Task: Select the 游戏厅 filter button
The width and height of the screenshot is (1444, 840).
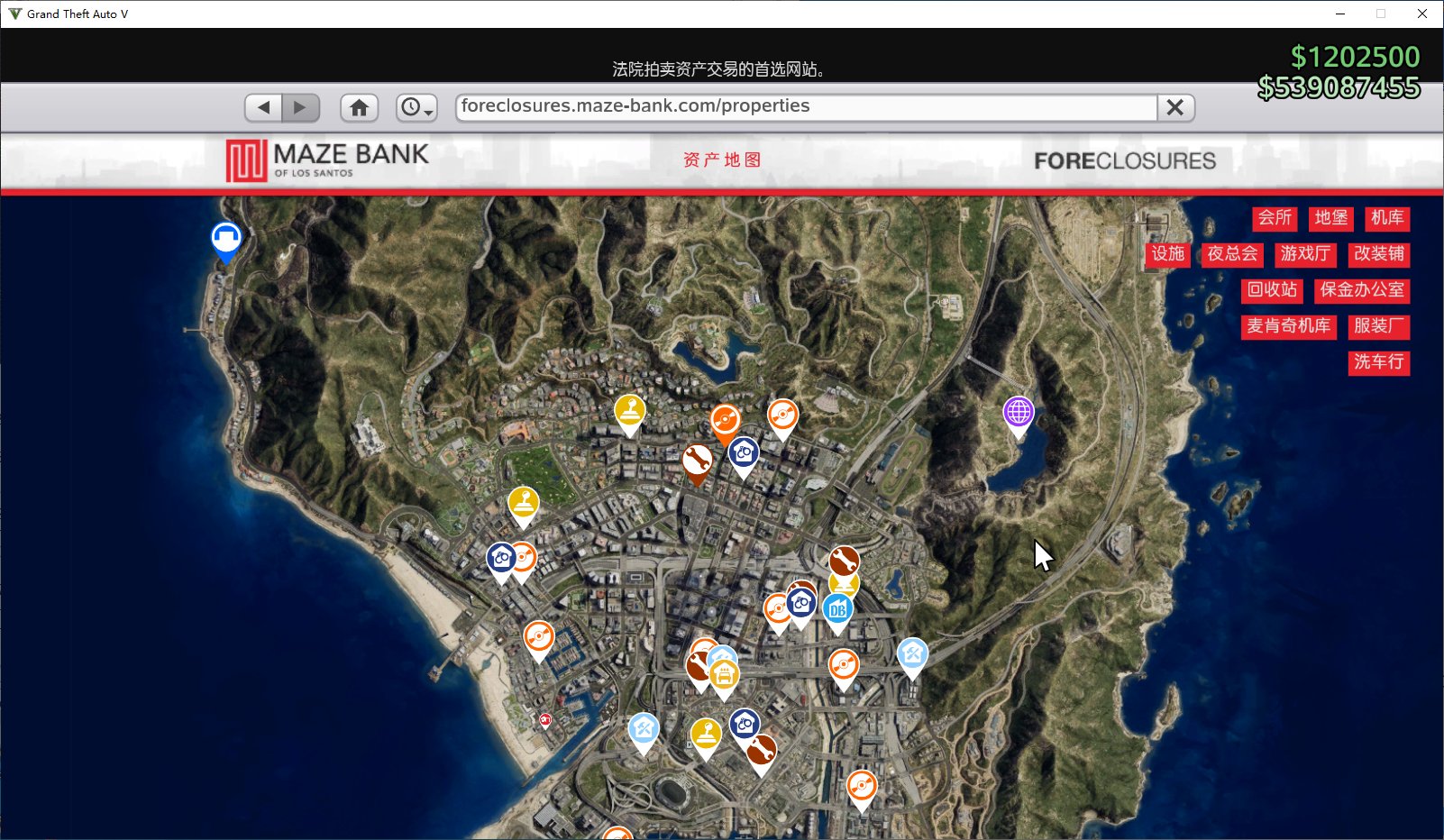Action: [x=1305, y=254]
